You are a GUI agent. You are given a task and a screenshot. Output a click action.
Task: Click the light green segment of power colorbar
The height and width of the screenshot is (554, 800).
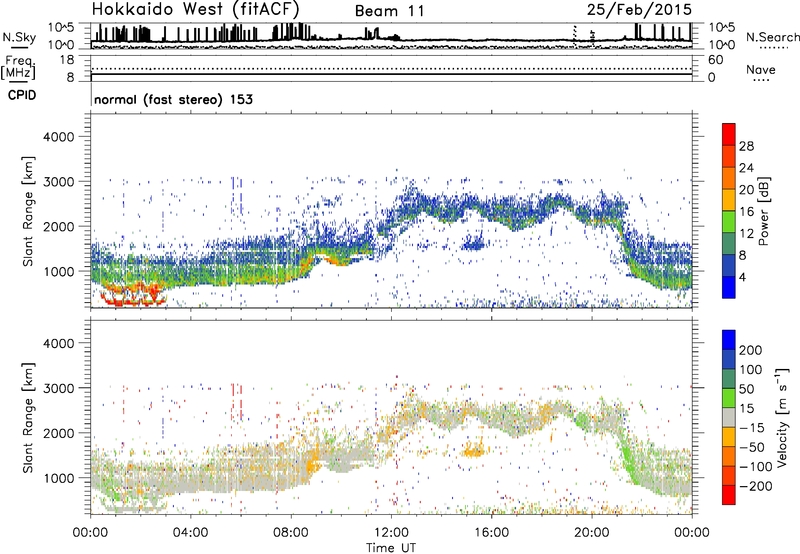[x=729, y=222]
